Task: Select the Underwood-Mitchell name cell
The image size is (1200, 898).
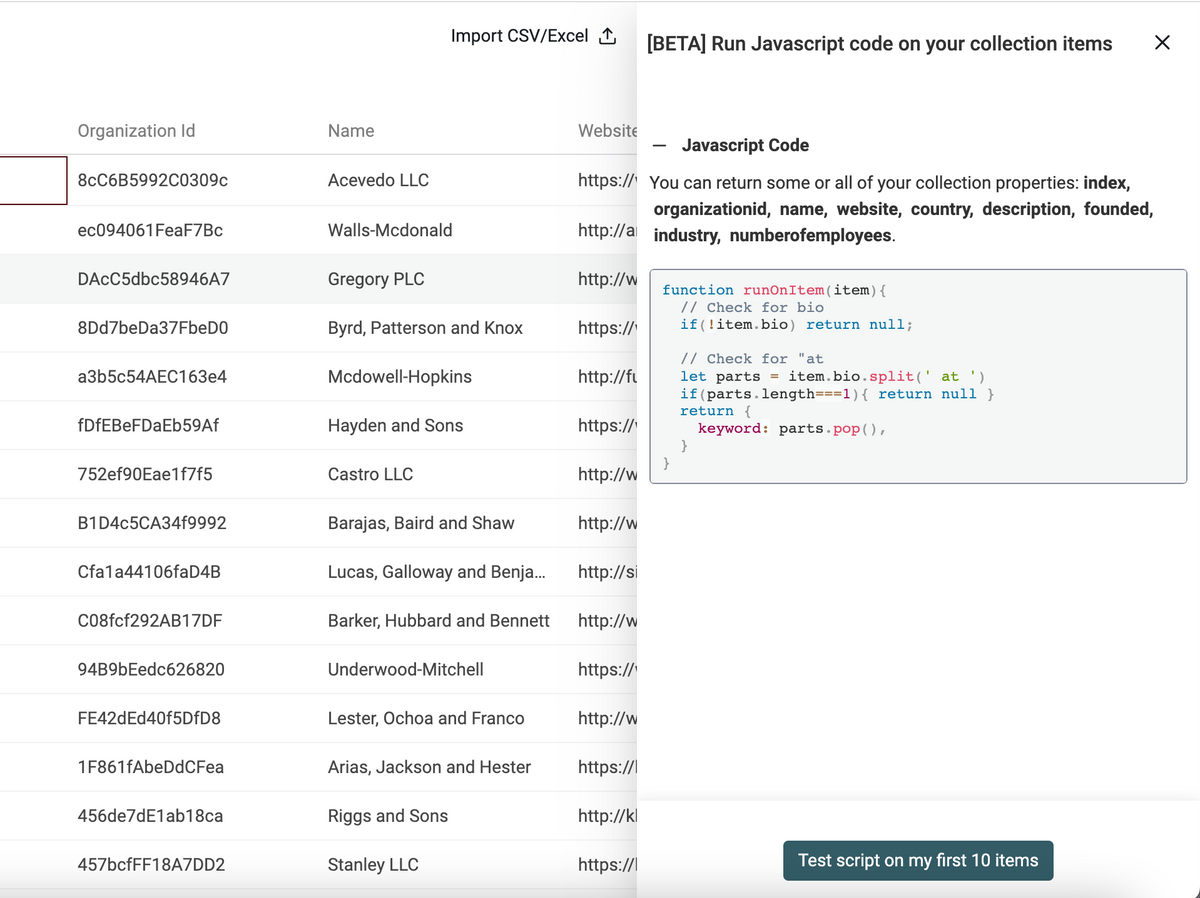Action: [405, 670]
